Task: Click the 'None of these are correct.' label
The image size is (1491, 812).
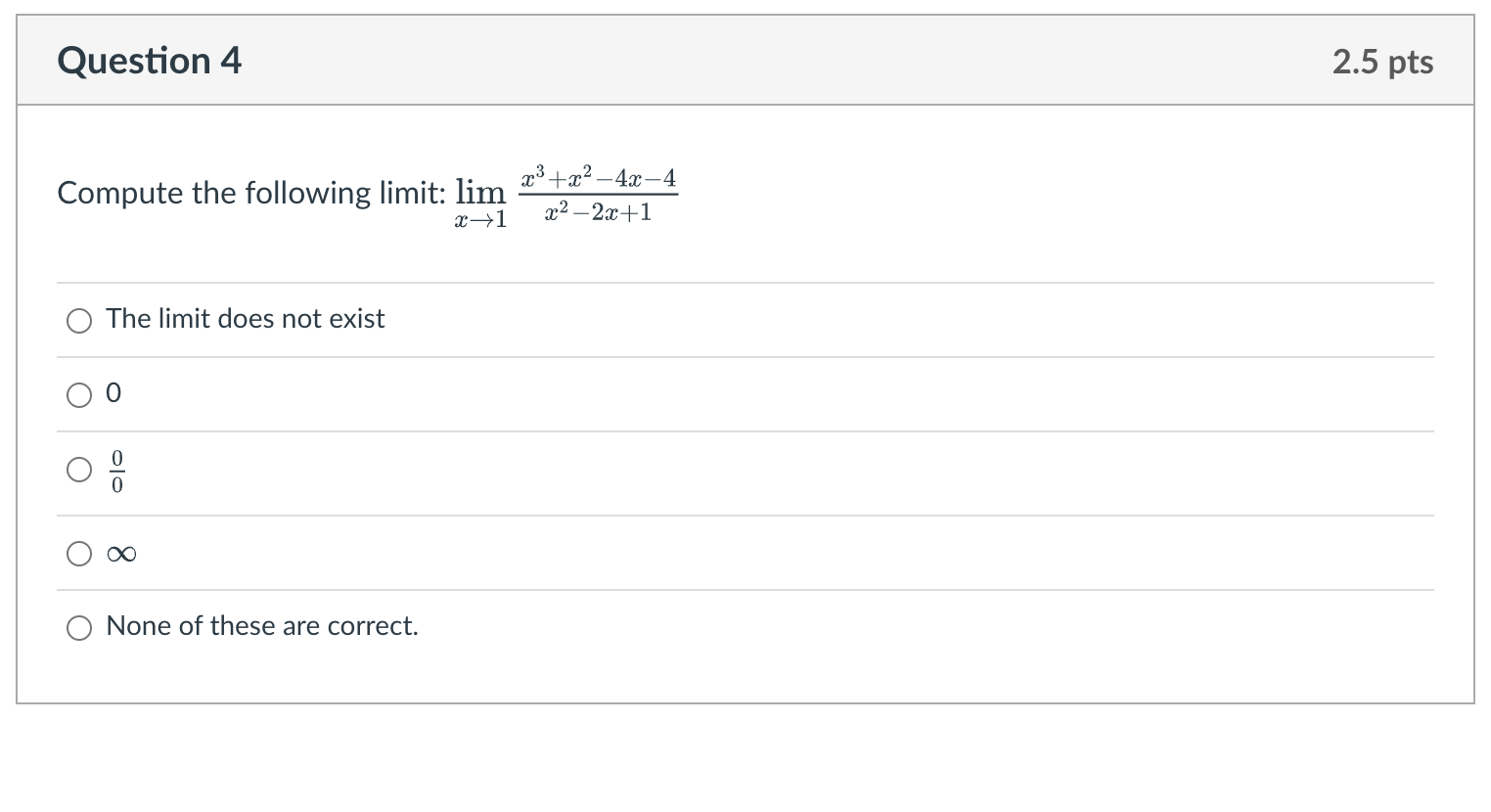Action: pos(261,626)
